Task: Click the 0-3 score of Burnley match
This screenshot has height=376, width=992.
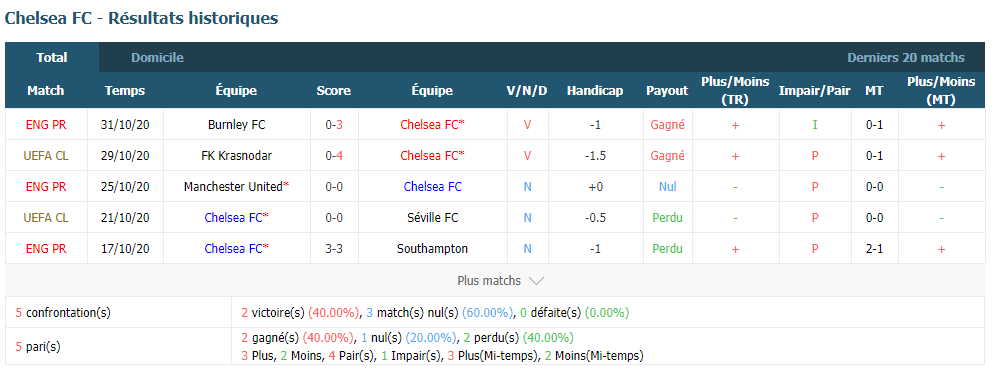Action: [334, 125]
